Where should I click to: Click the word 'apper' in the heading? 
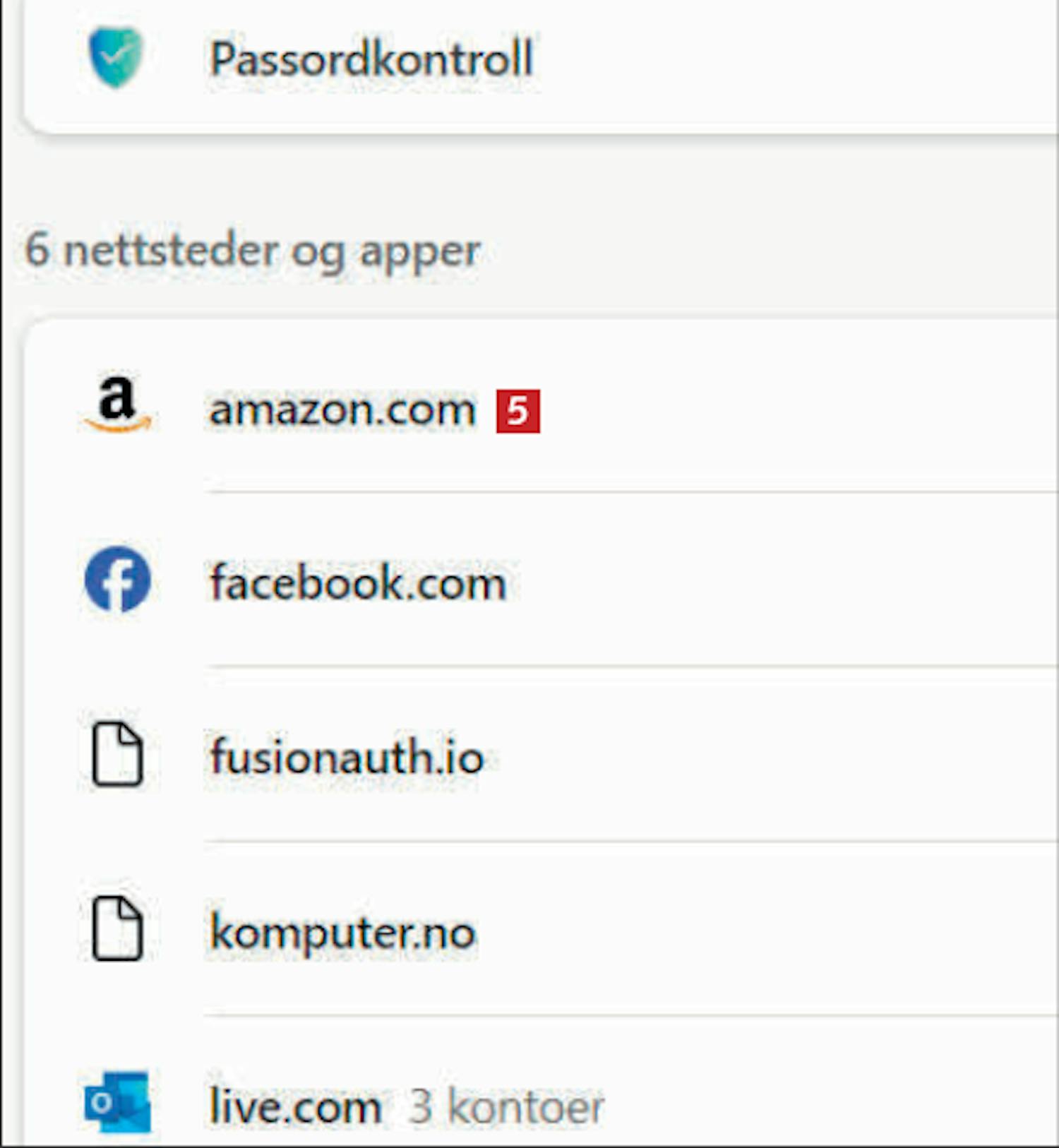tap(420, 254)
